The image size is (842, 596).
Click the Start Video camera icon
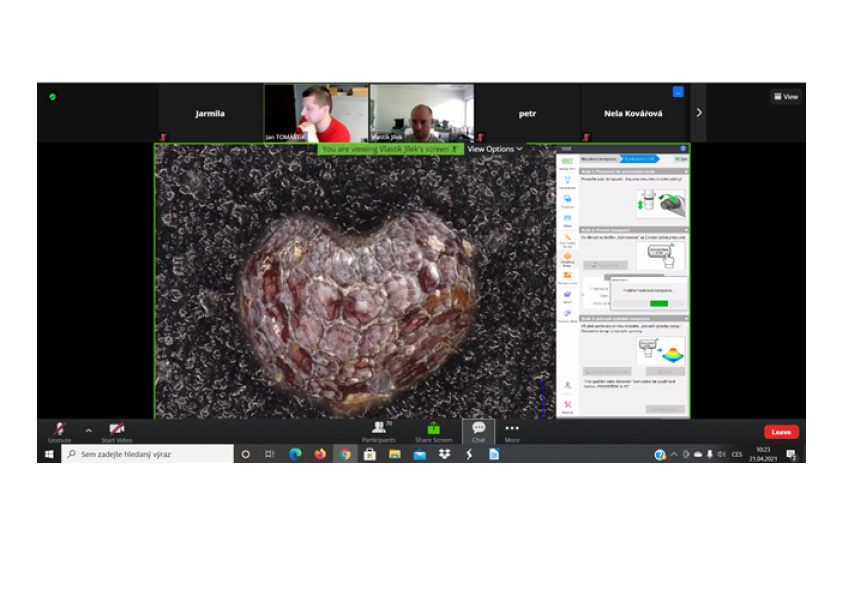(117, 428)
